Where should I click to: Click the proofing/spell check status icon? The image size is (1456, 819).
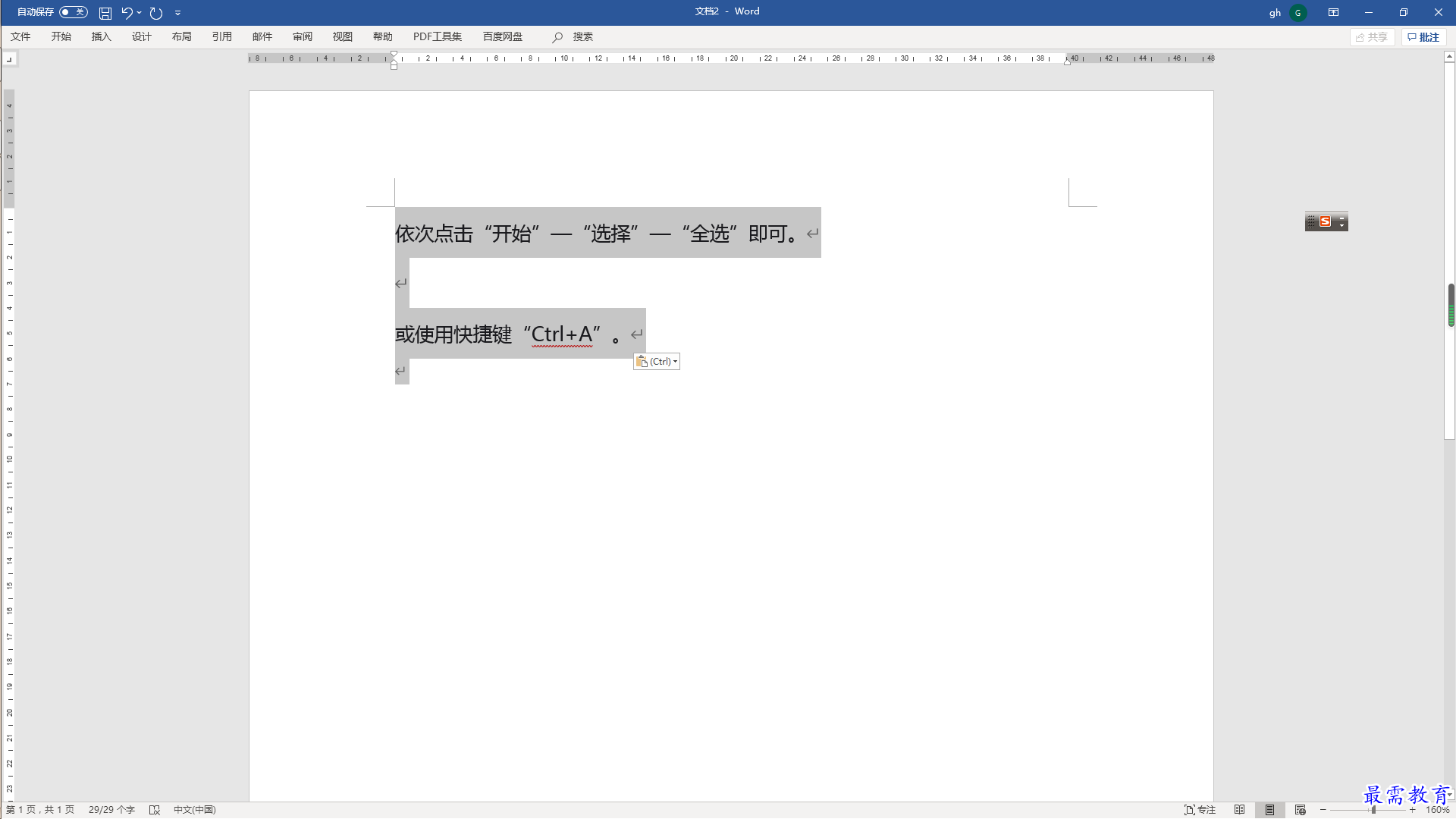click(155, 810)
